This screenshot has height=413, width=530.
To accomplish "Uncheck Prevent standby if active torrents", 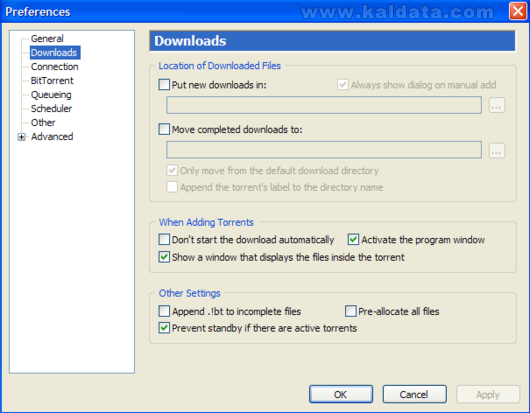I will pos(164,328).
